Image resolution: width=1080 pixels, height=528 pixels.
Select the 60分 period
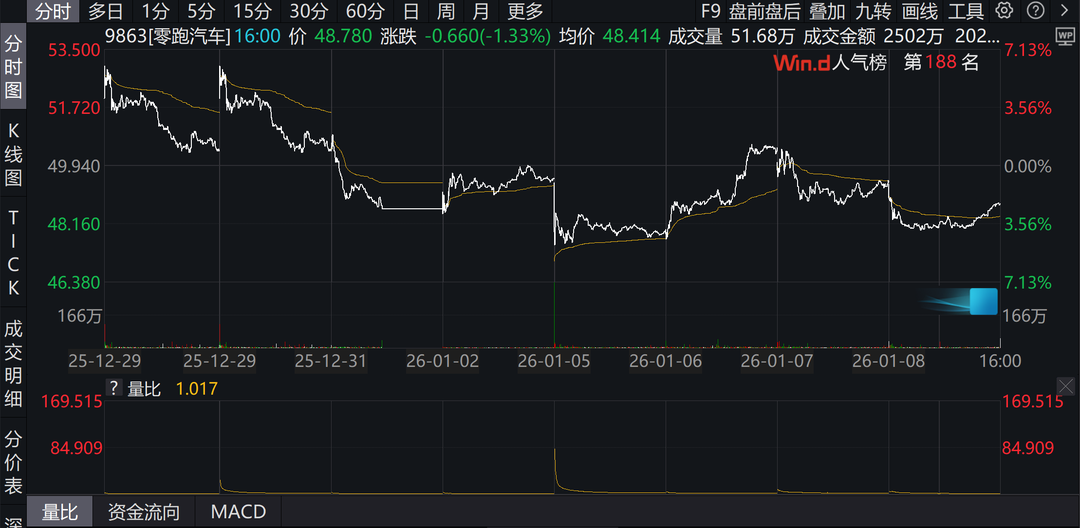(365, 11)
